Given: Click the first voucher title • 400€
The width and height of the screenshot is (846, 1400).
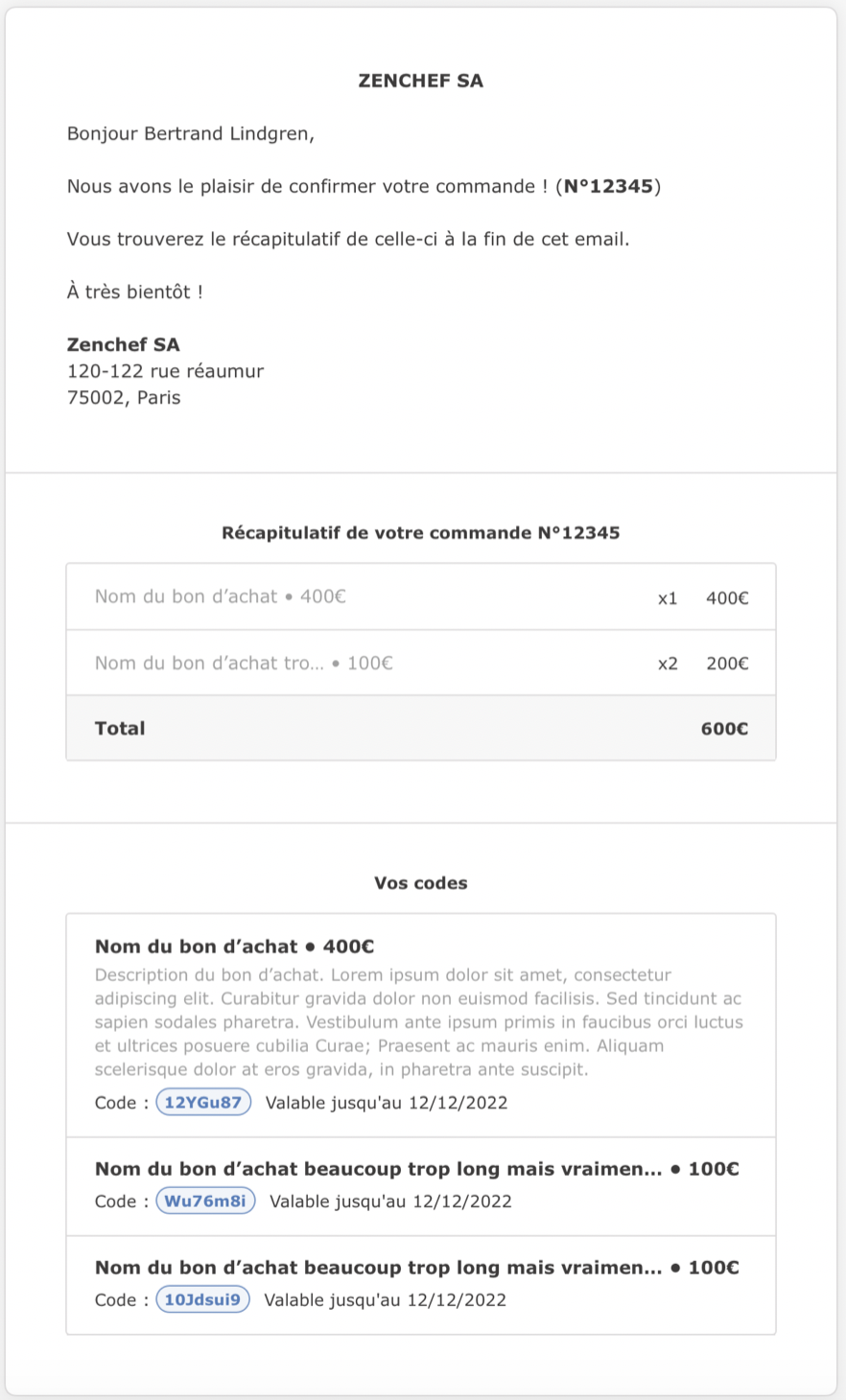Looking at the screenshot, I should click(x=235, y=946).
